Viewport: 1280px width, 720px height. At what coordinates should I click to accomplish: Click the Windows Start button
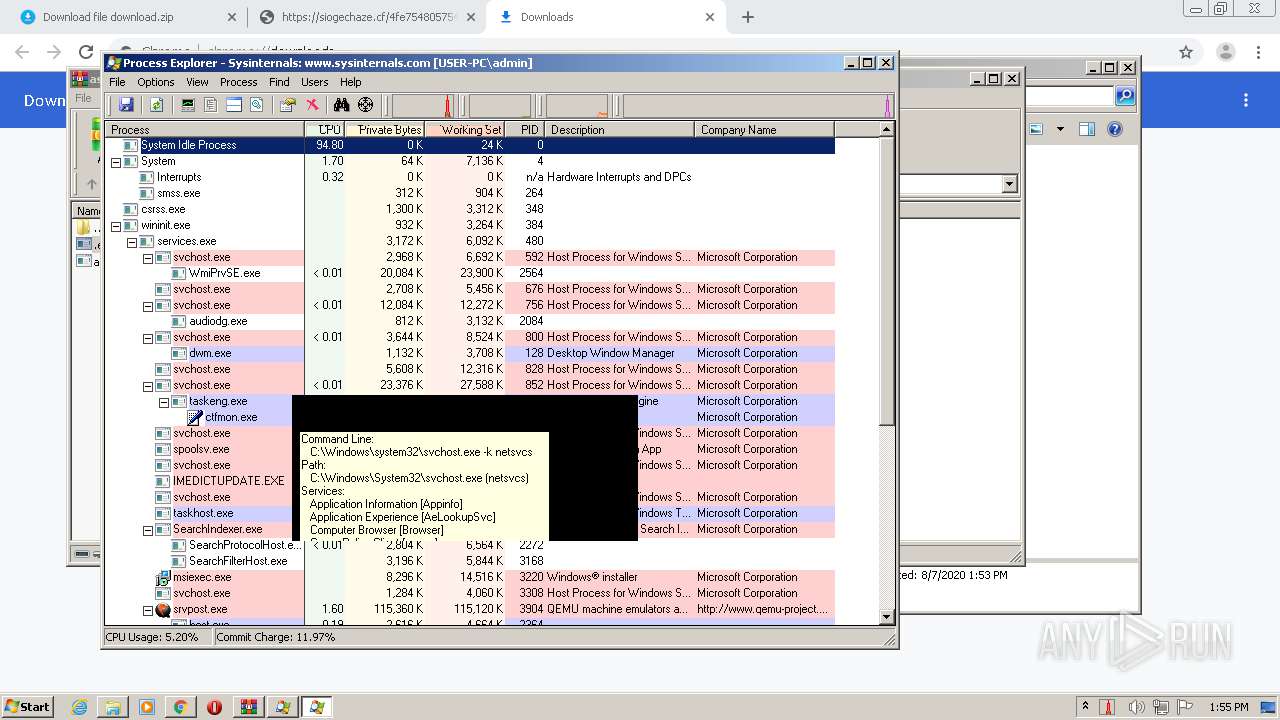pyautogui.click(x=28, y=706)
